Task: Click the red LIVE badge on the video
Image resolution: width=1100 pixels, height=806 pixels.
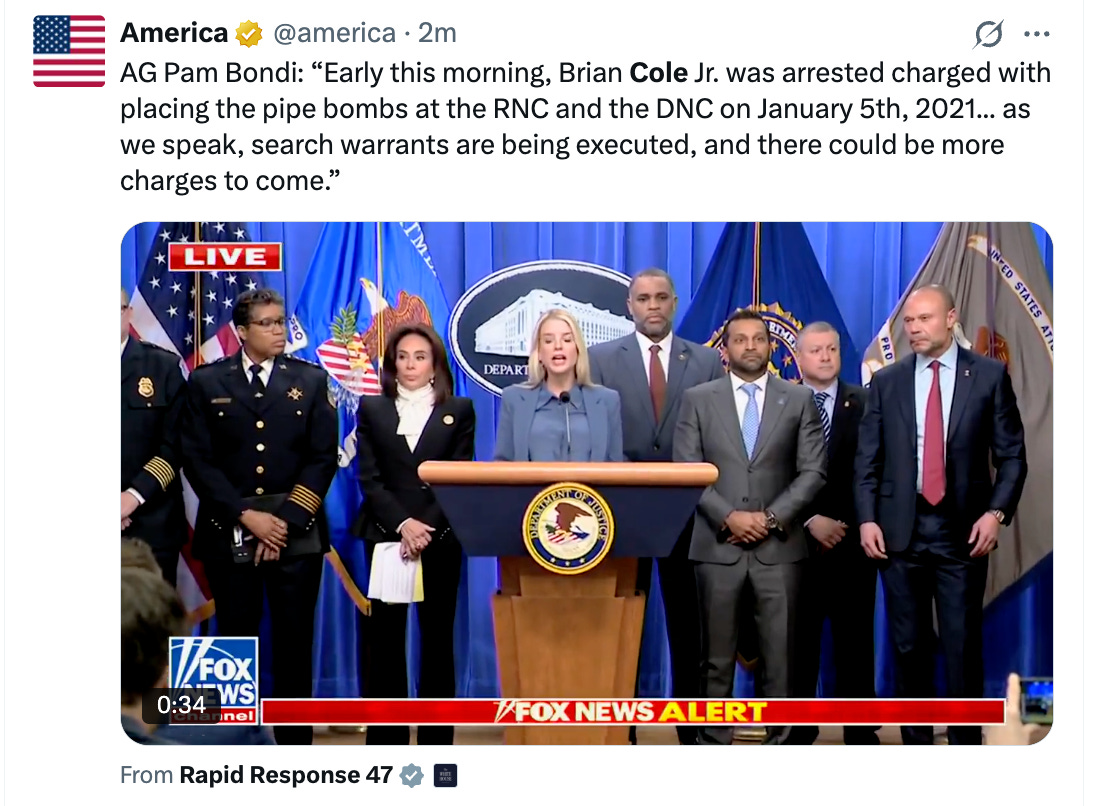Action: click(x=224, y=256)
